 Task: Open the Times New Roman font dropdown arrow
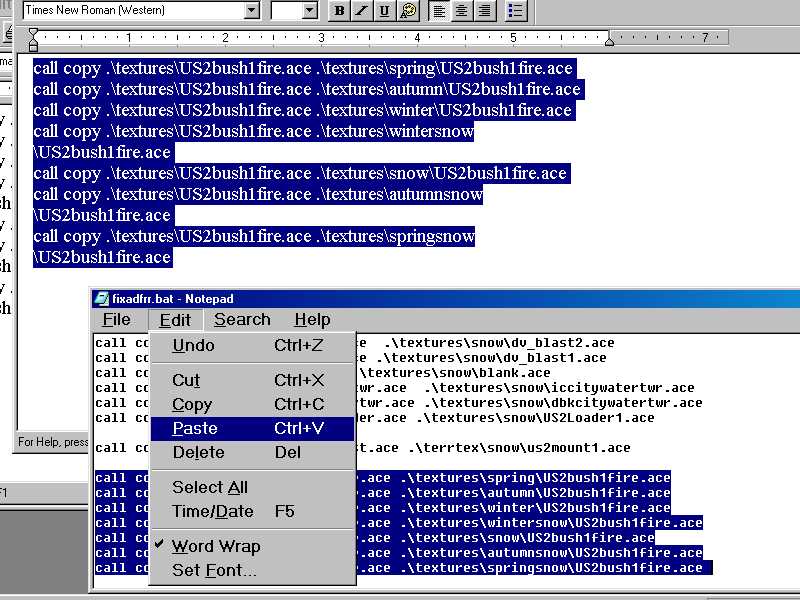(251, 10)
